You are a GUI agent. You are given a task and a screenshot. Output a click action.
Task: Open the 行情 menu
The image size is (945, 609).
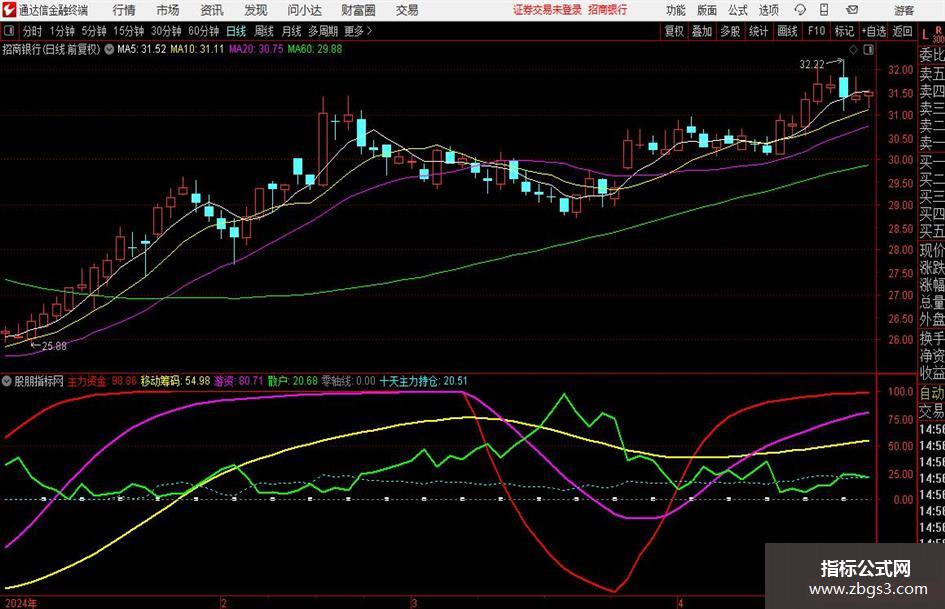coord(124,10)
